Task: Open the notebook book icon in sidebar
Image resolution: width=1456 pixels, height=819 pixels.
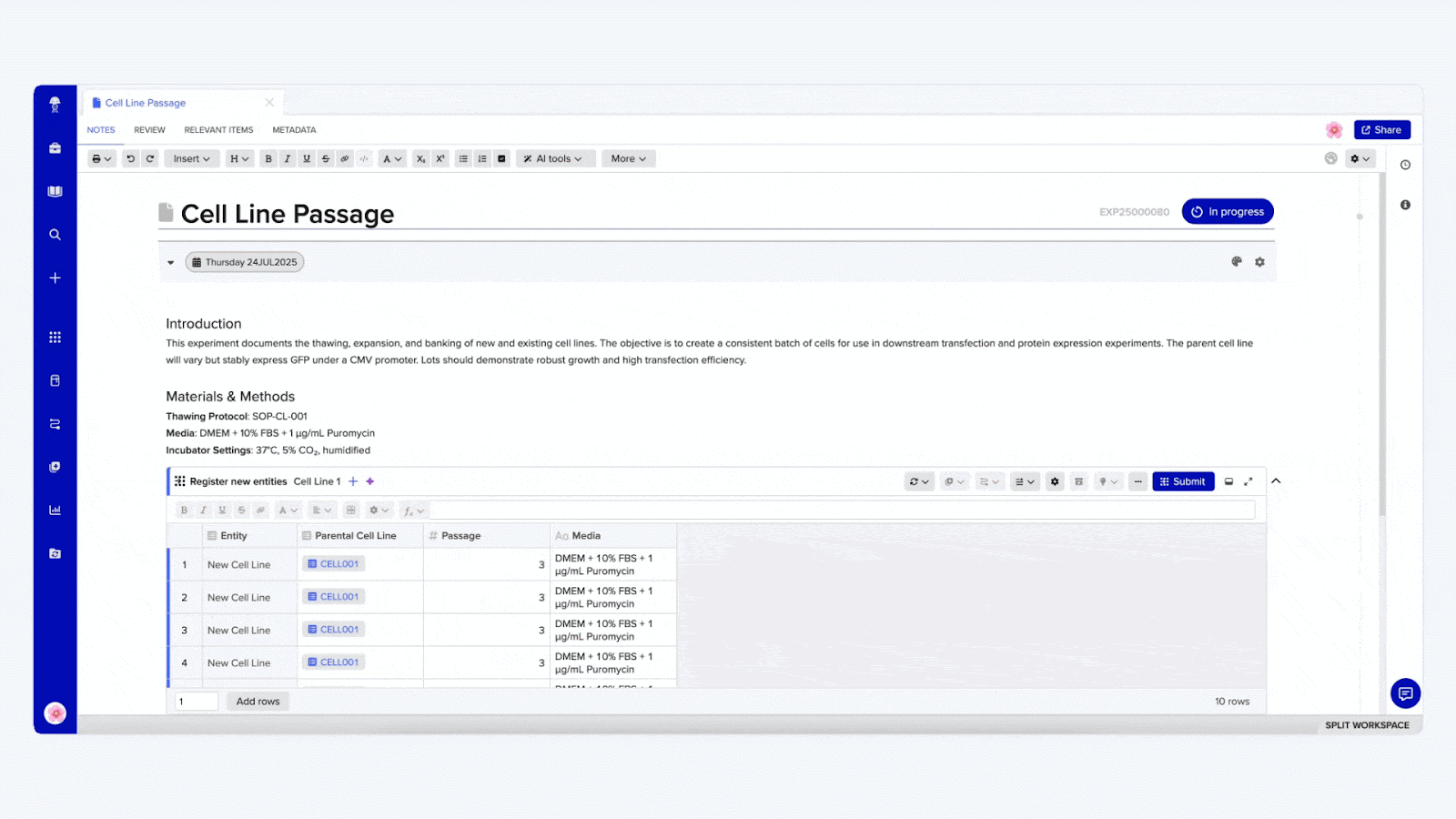Action: coord(55,191)
